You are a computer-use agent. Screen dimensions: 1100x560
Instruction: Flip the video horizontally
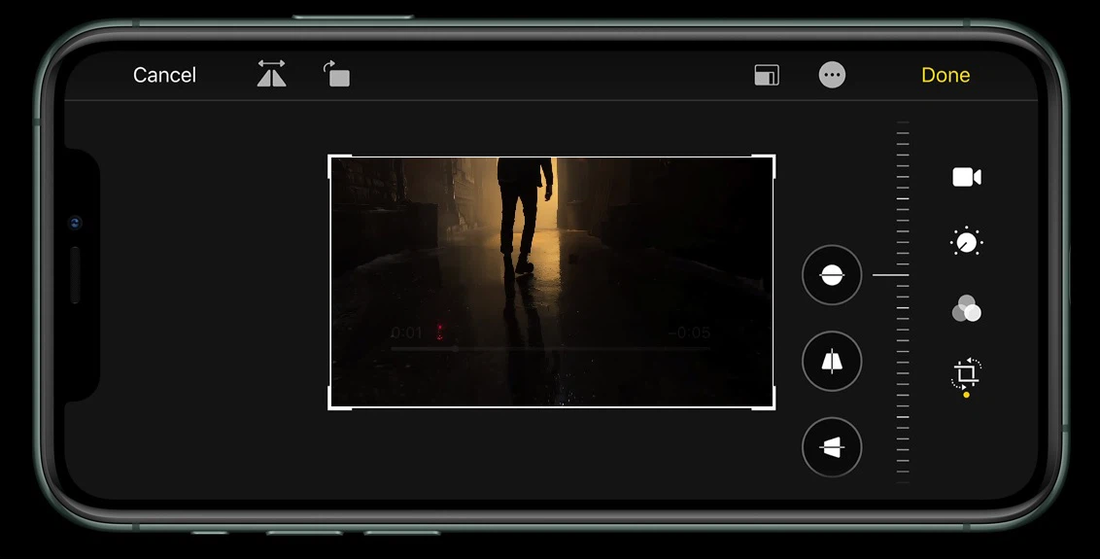(271, 74)
